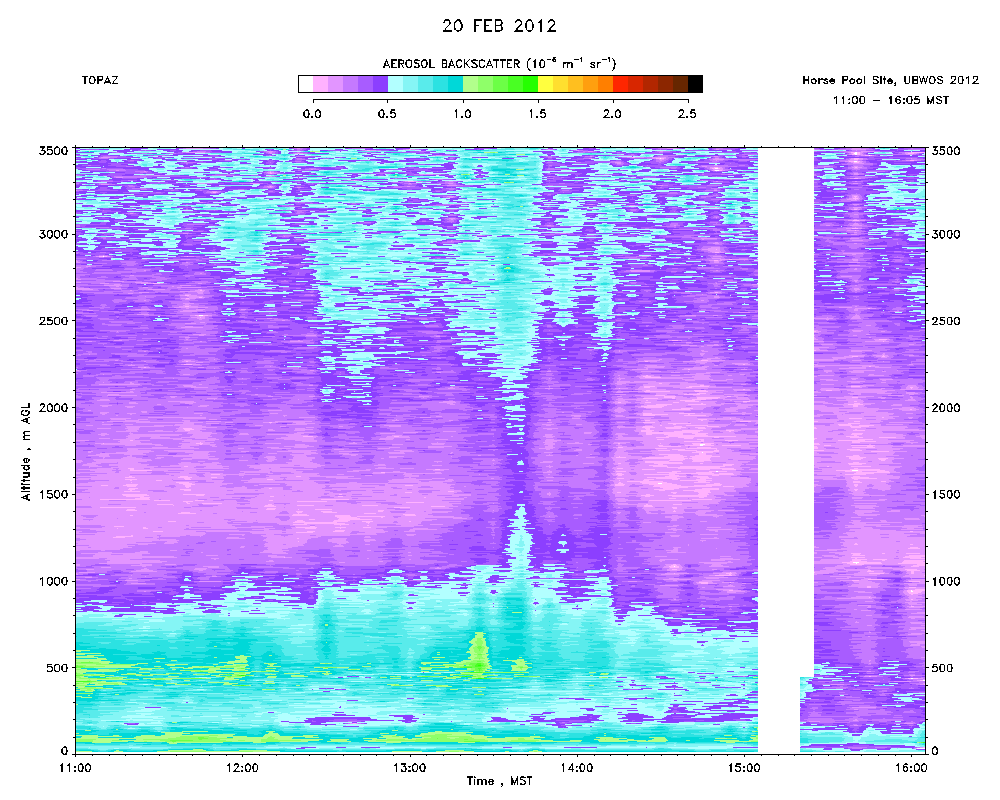Click the yellow colorbar swatch after 1.5
1000x800 pixels.
[545, 84]
